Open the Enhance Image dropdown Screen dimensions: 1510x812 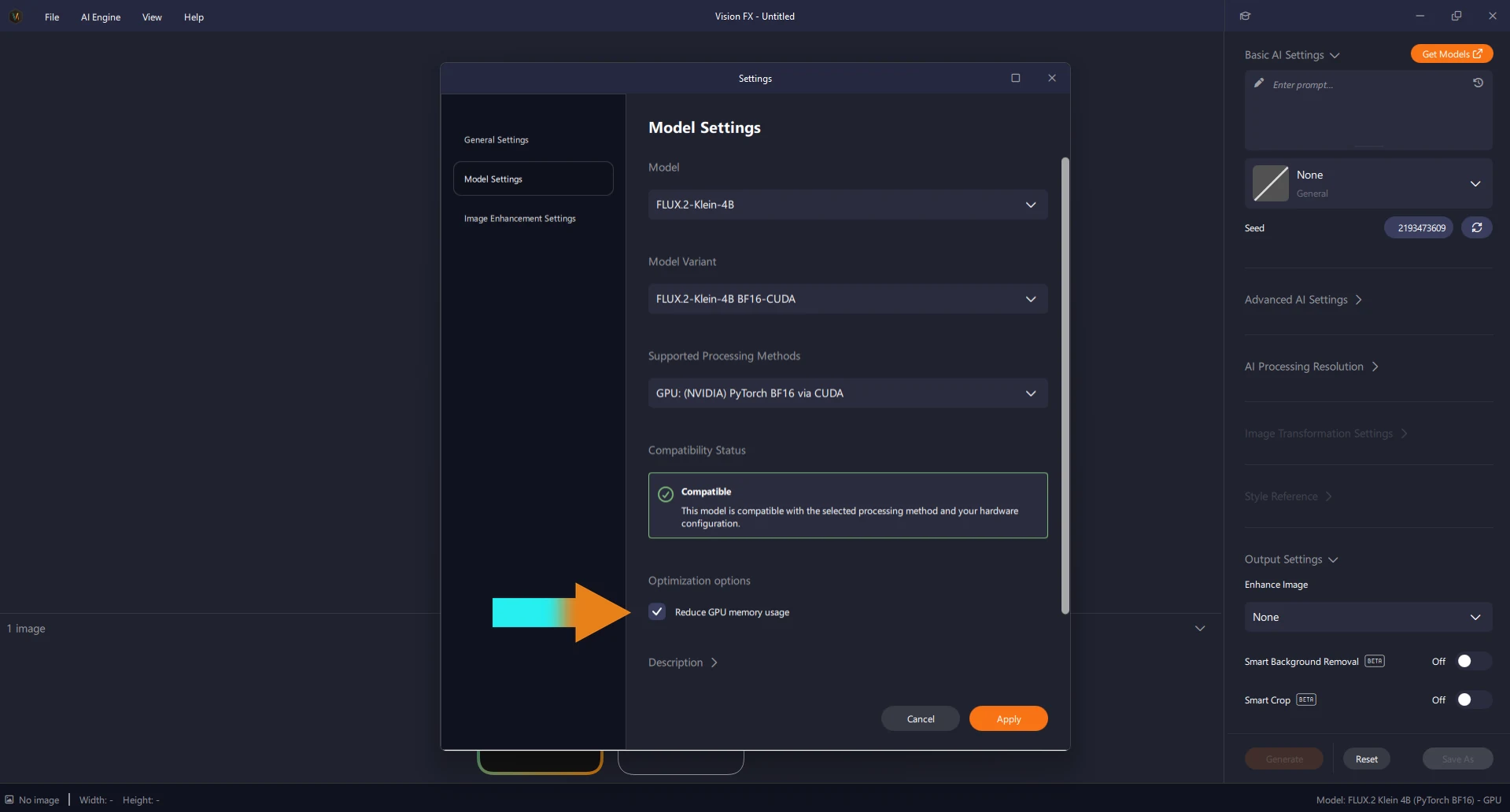tap(1368, 617)
